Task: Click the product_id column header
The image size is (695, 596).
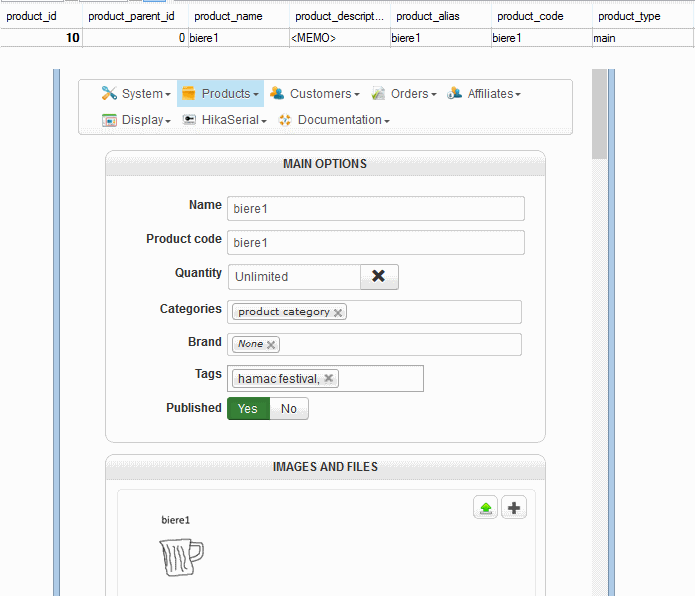Action: [x=41, y=16]
